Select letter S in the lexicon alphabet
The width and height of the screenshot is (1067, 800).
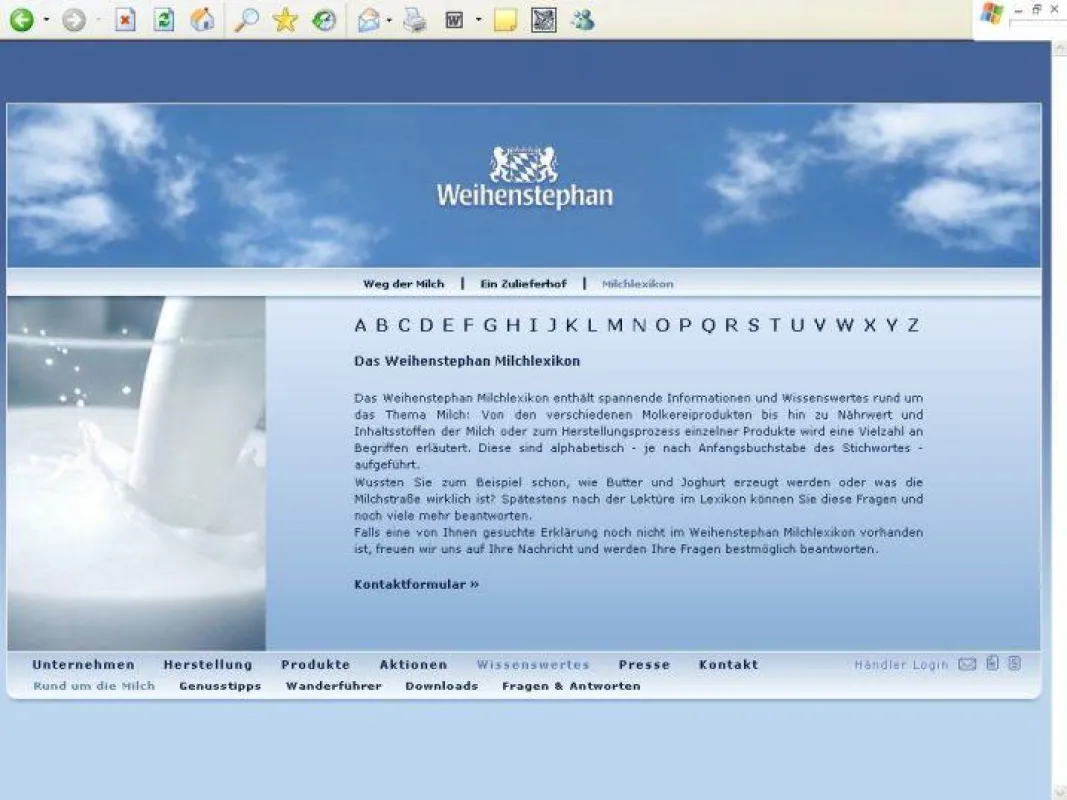(753, 325)
